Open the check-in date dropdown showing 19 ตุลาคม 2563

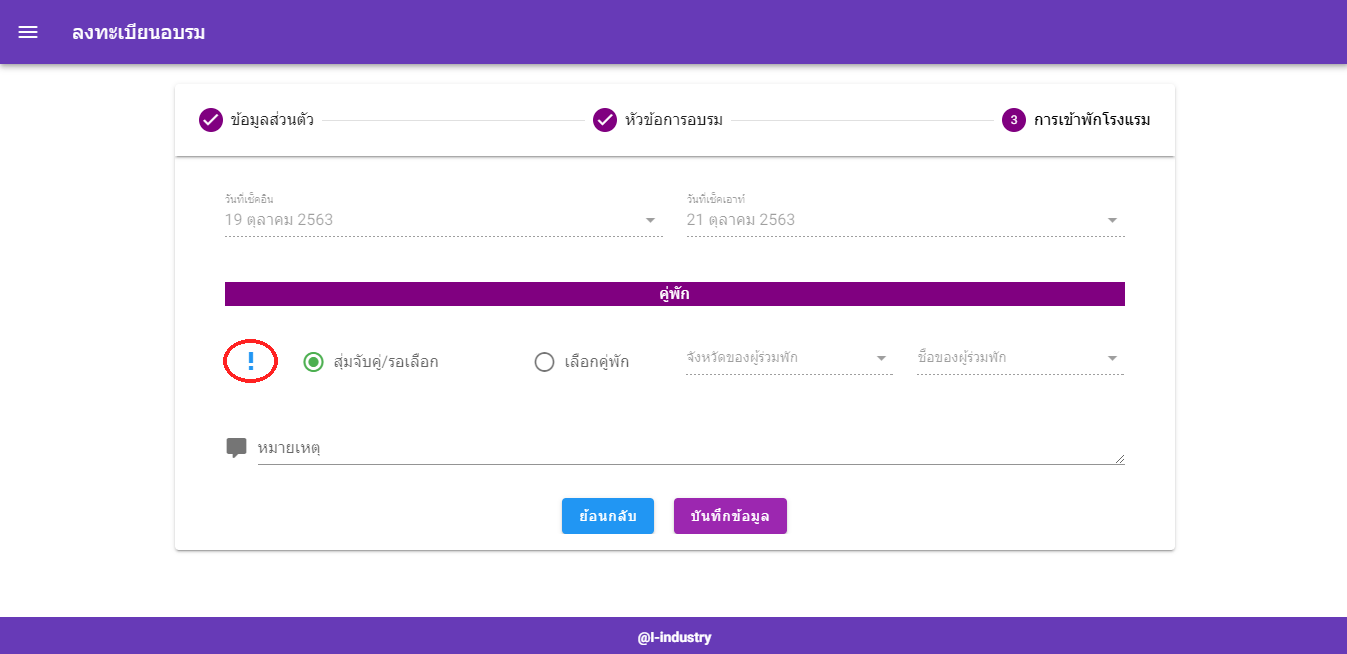click(440, 219)
